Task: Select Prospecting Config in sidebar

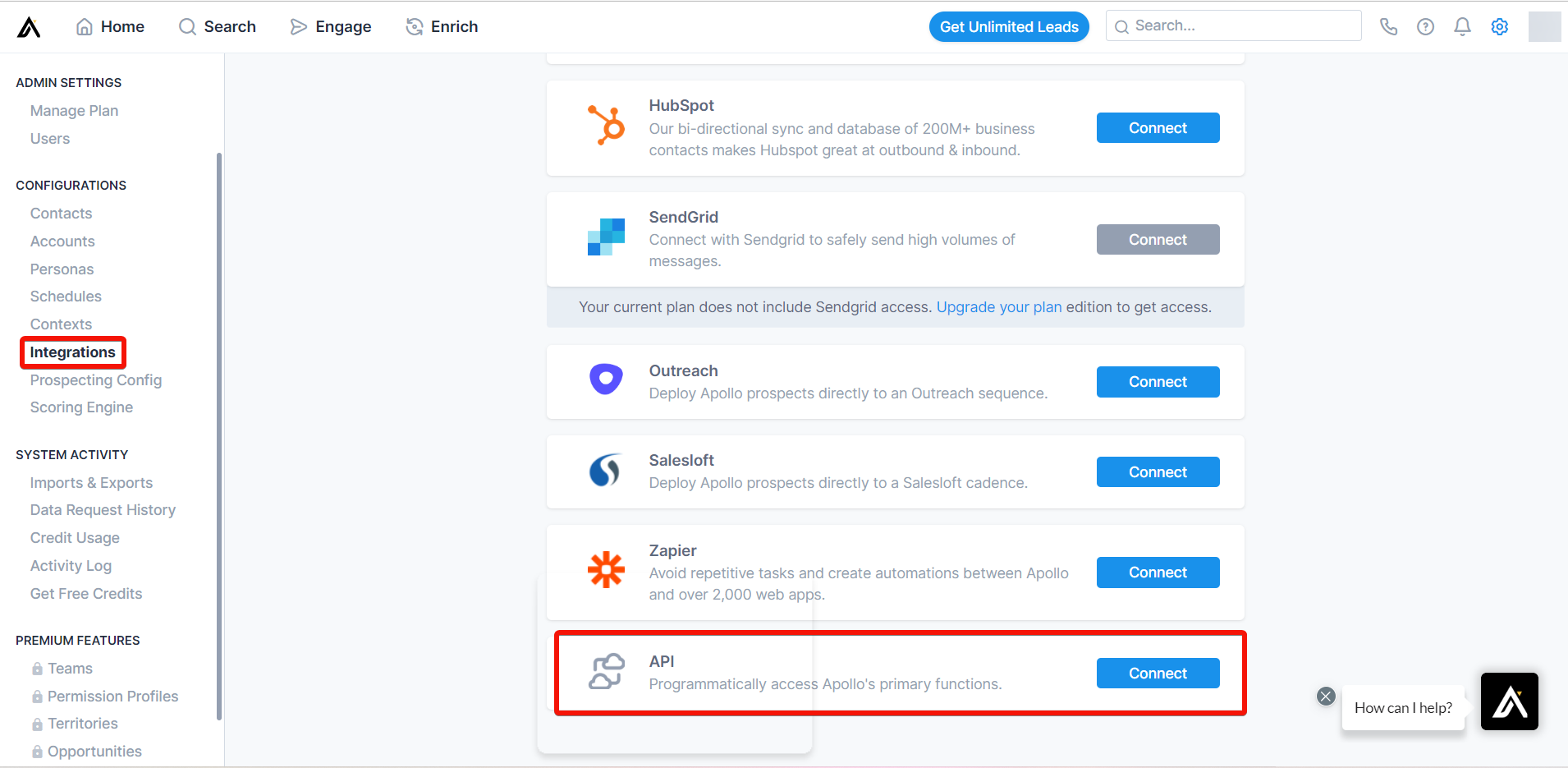Action: coord(96,380)
